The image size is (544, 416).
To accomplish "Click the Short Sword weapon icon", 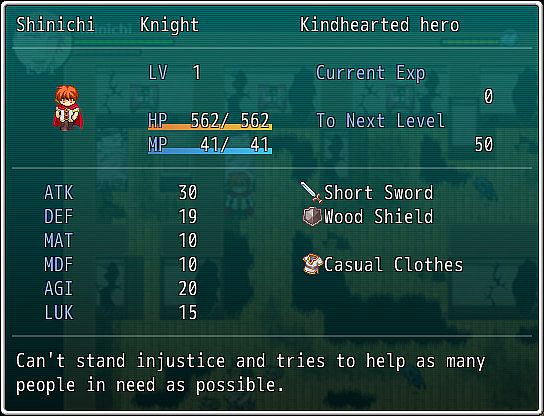I will pos(311,192).
